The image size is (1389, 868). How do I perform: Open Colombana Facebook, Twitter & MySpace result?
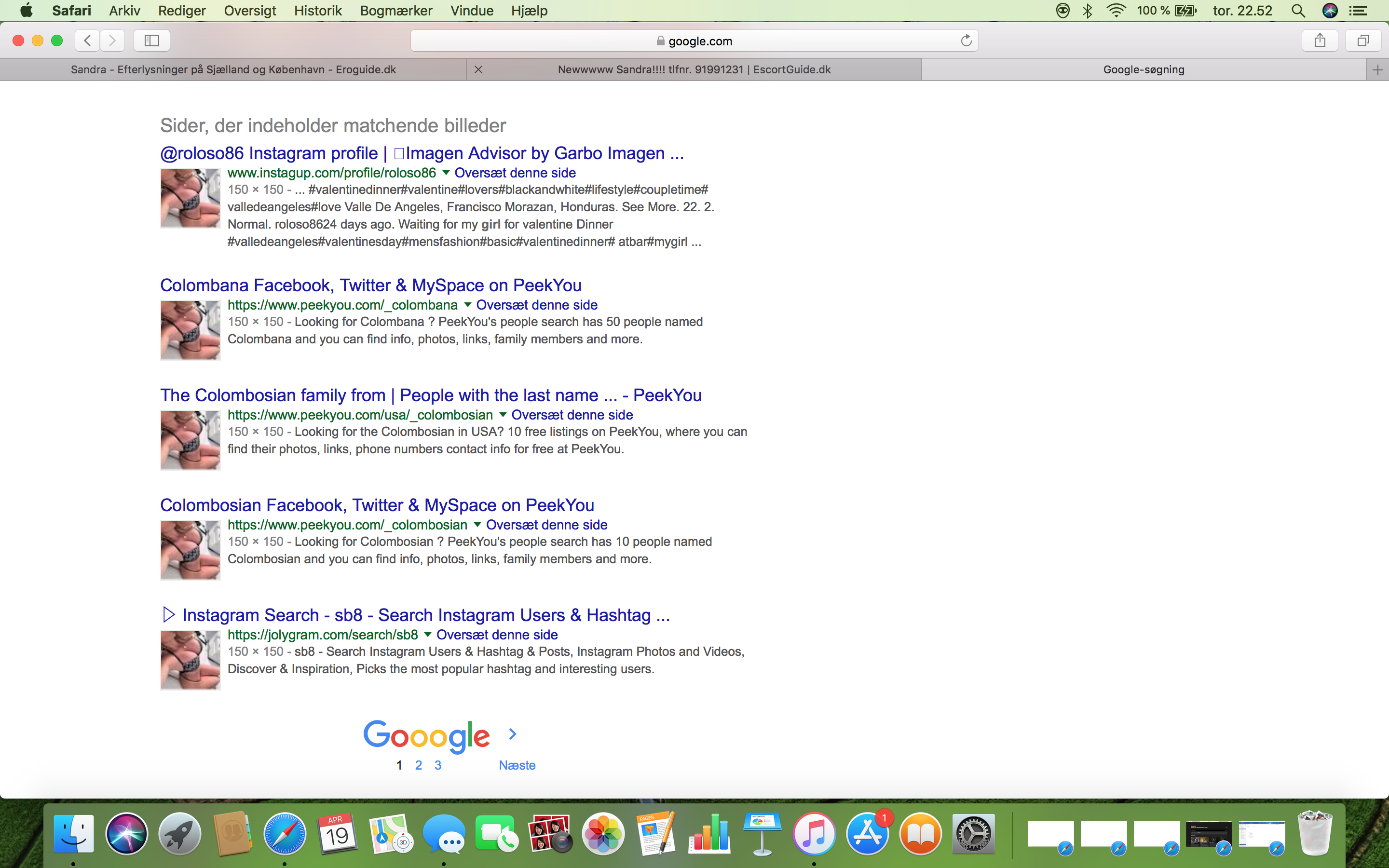[x=371, y=285]
